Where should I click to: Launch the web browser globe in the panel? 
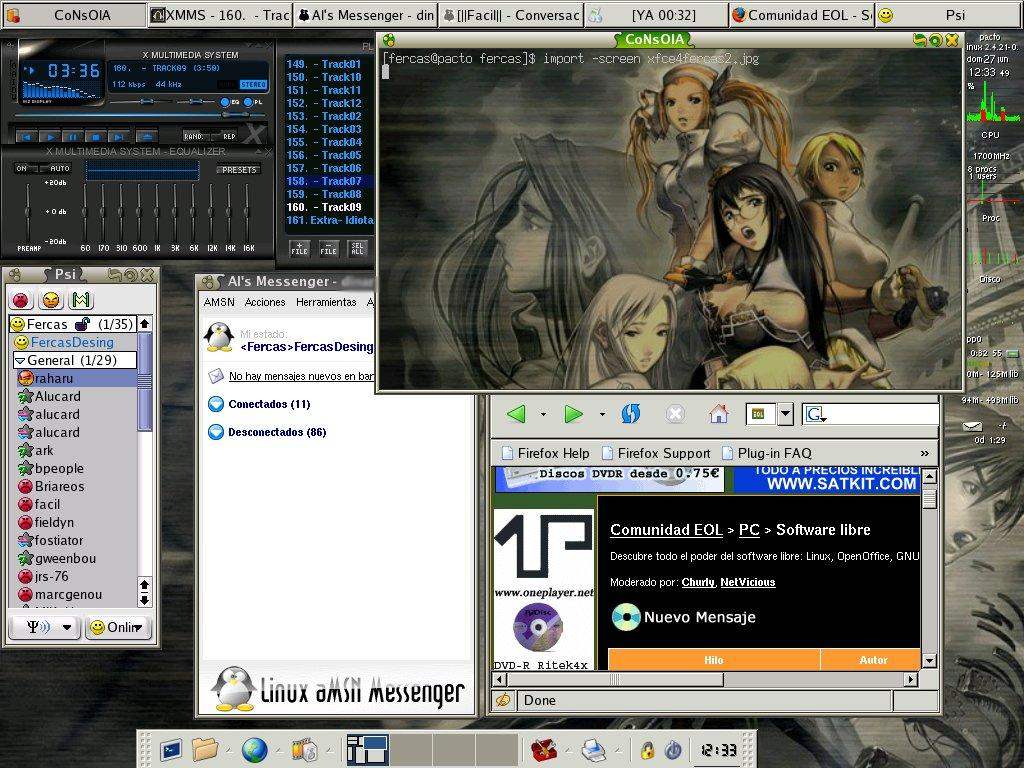tap(254, 749)
